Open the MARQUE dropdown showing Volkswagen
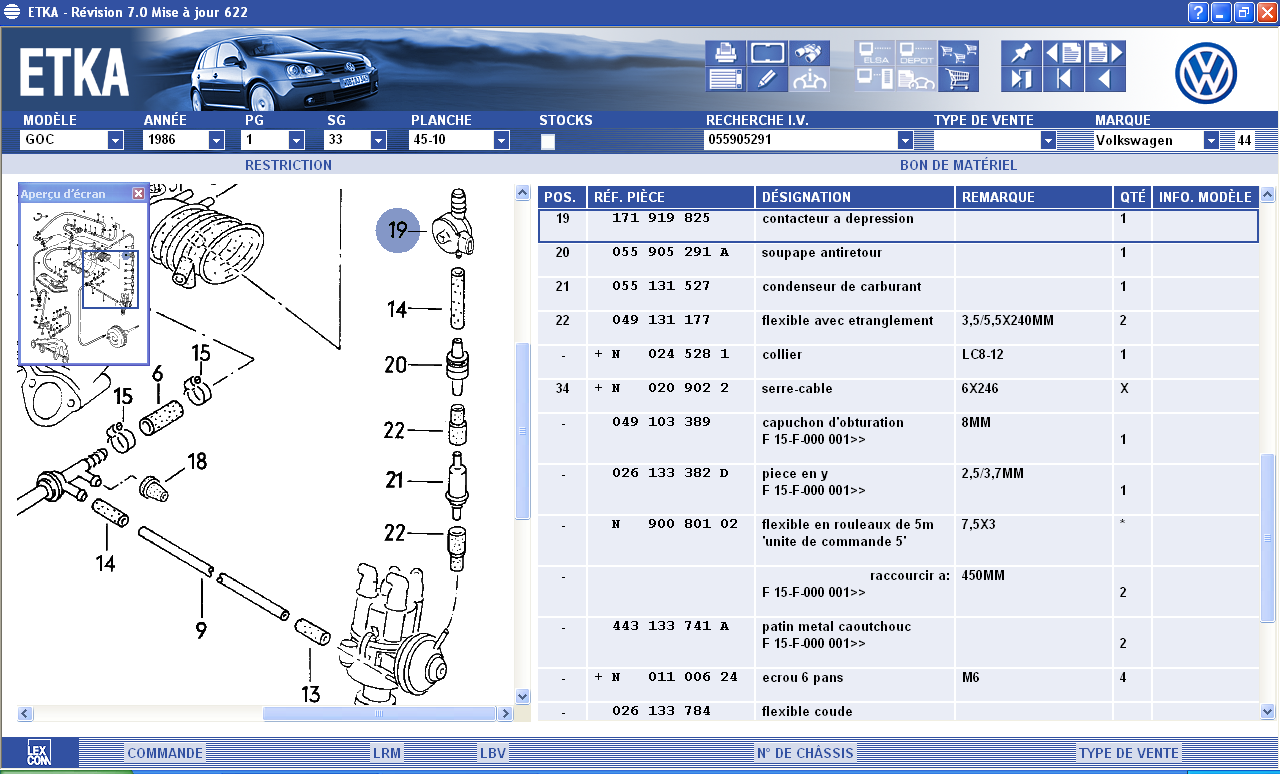Image resolution: width=1280 pixels, height=774 pixels. 1212,140
